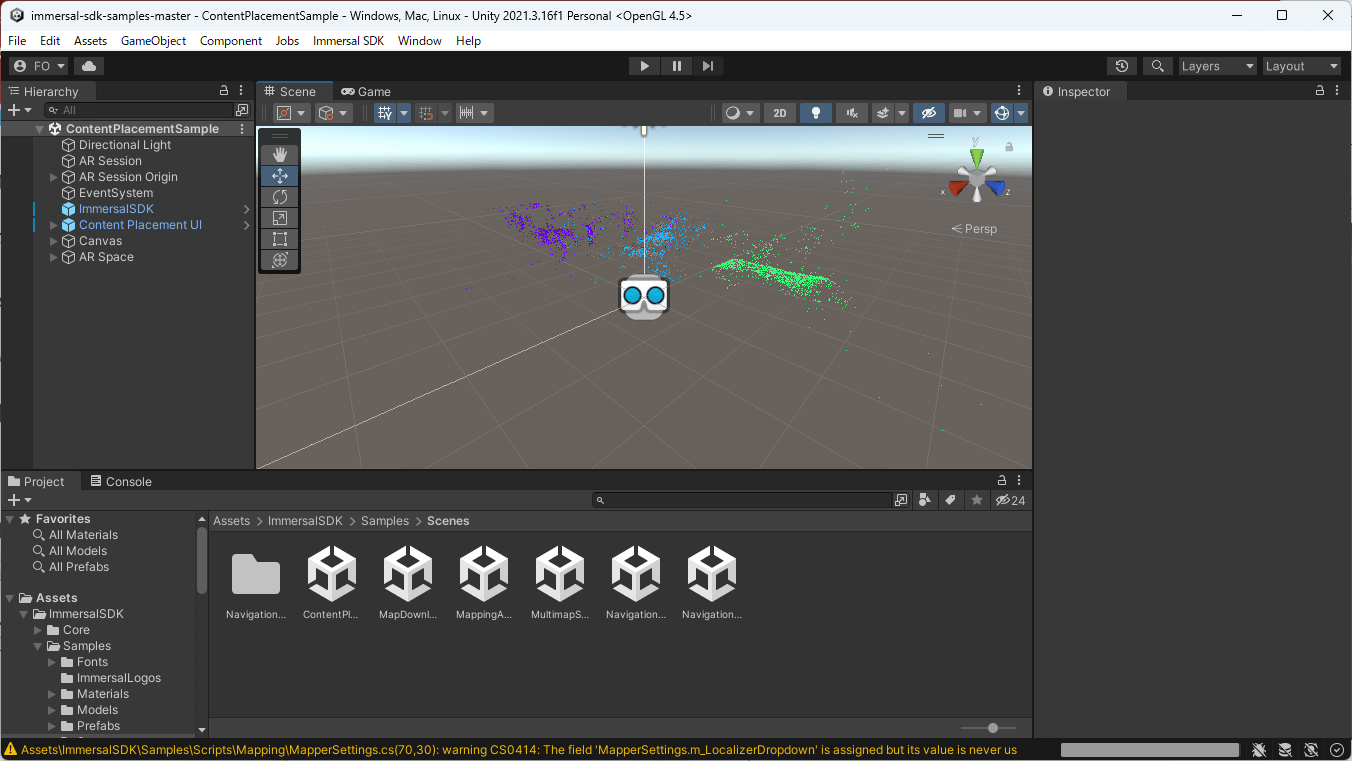Image resolution: width=1352 pixels, height=761 pixels.
Task: Click ImmersalSDK in the breadcrumb path
Action: coord(305,521)
